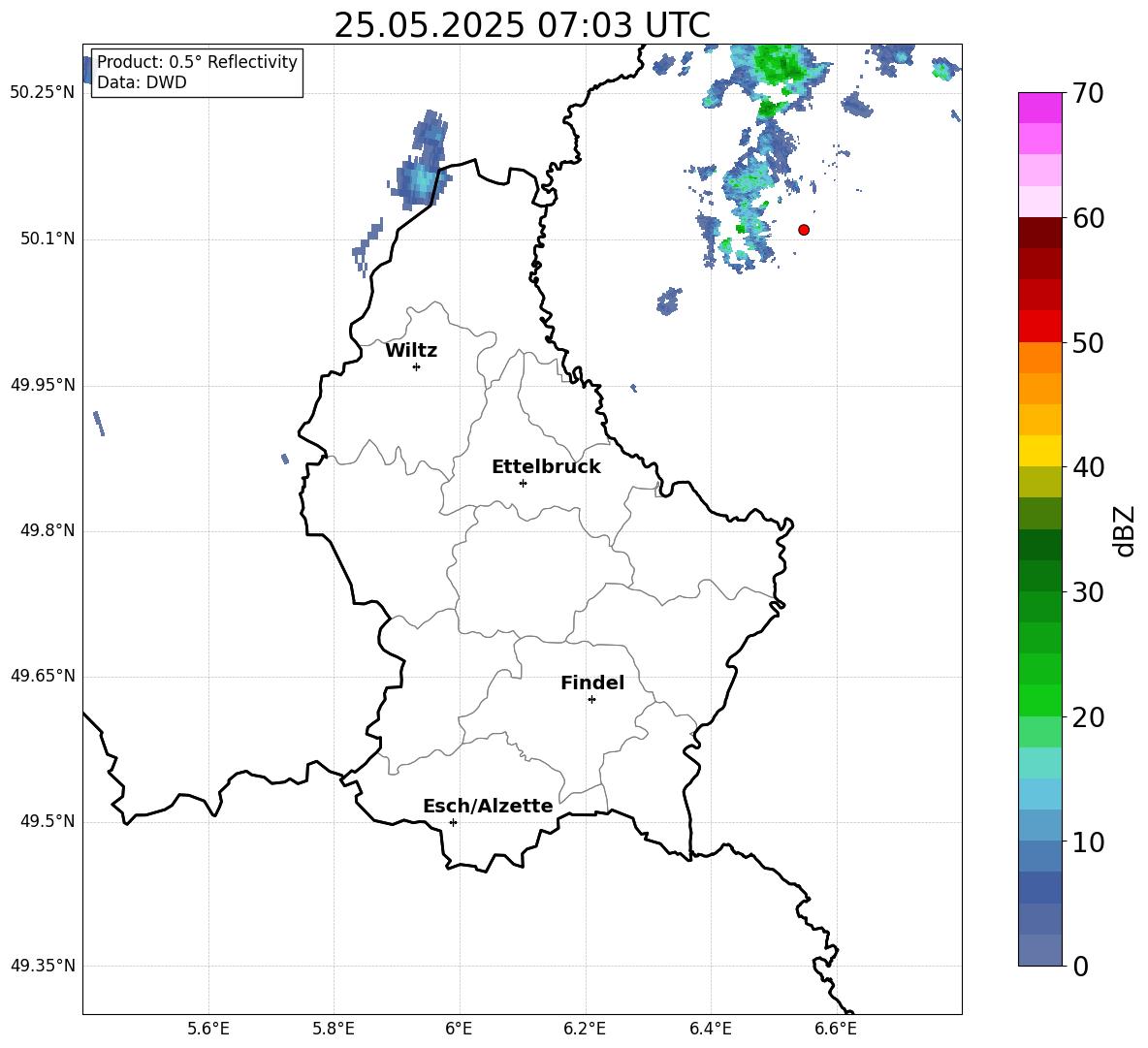Click the 5.8°E longitude label

334,1029
